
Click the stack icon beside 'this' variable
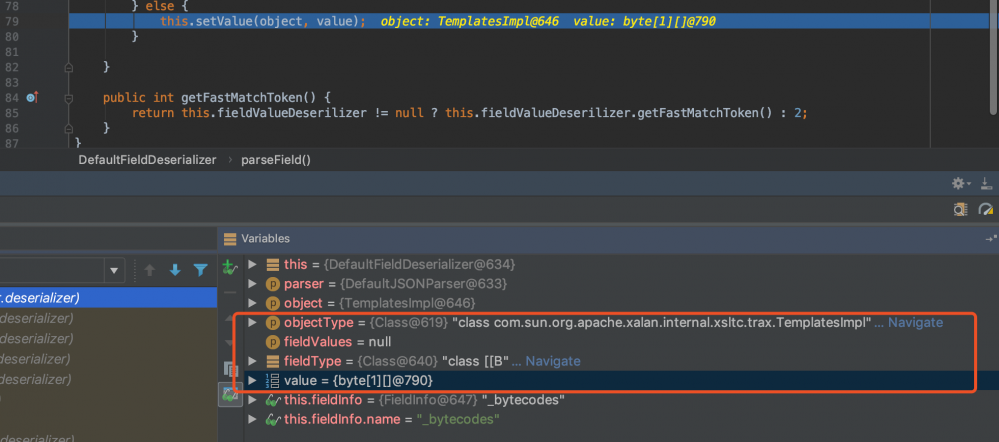(x=273, y=264)
